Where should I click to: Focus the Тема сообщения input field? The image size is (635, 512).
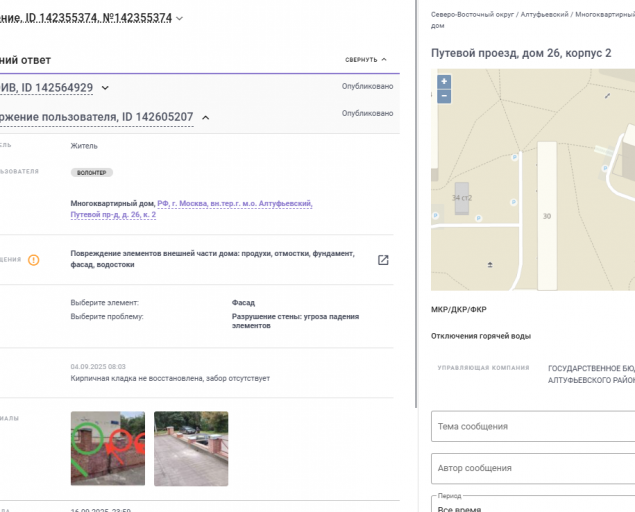[533, 426]
